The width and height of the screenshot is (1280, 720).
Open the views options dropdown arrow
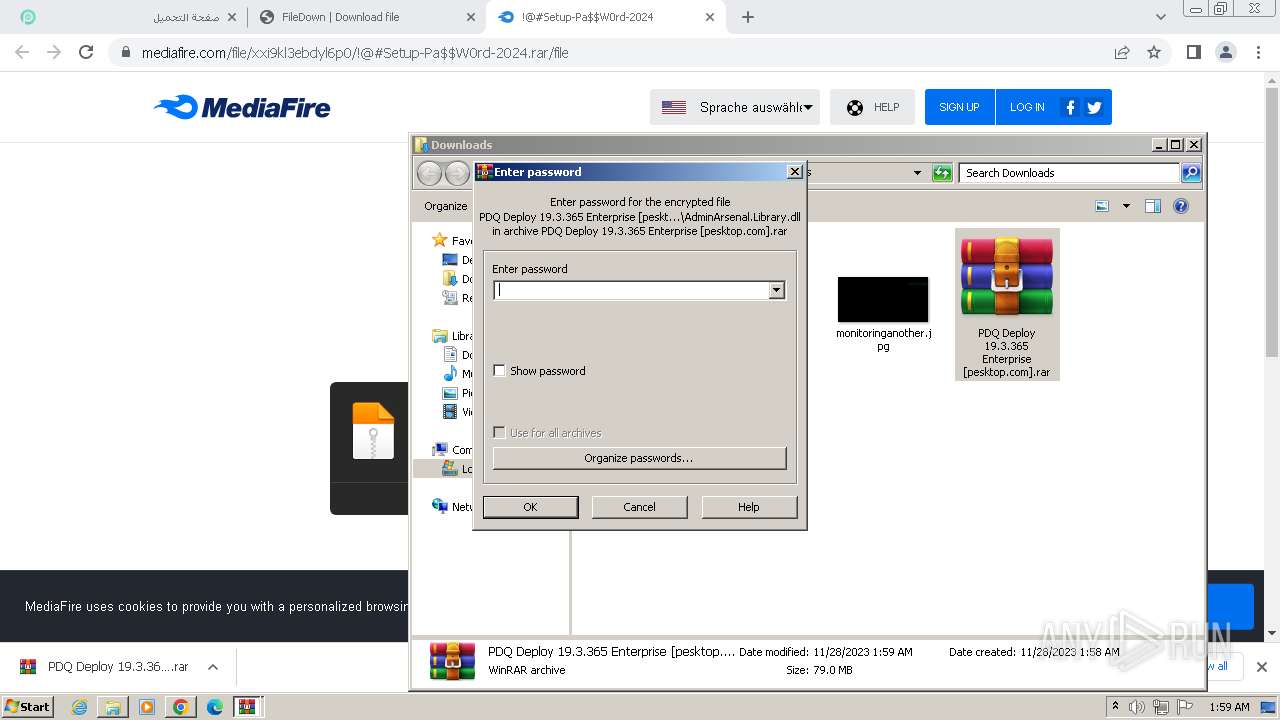point(1126,206)
